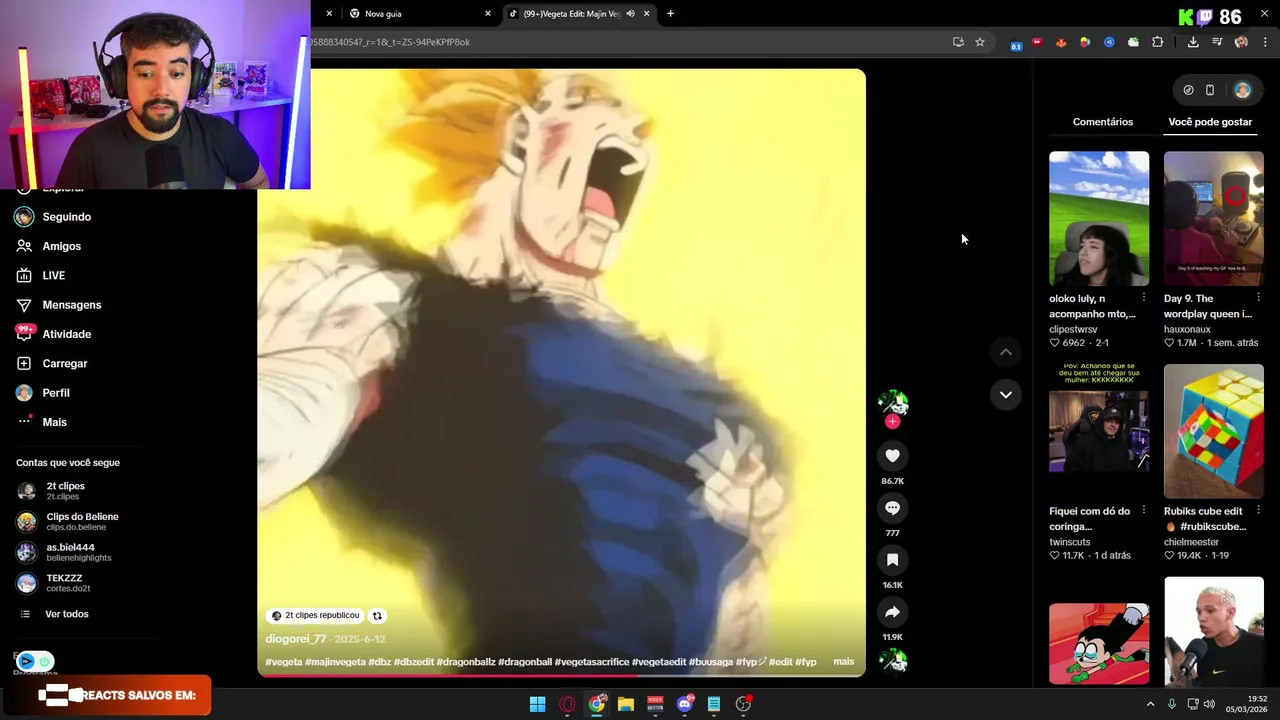Open Discord from the taskbar
Viewport: 1280px width, 720px height.
pos(685,704)
